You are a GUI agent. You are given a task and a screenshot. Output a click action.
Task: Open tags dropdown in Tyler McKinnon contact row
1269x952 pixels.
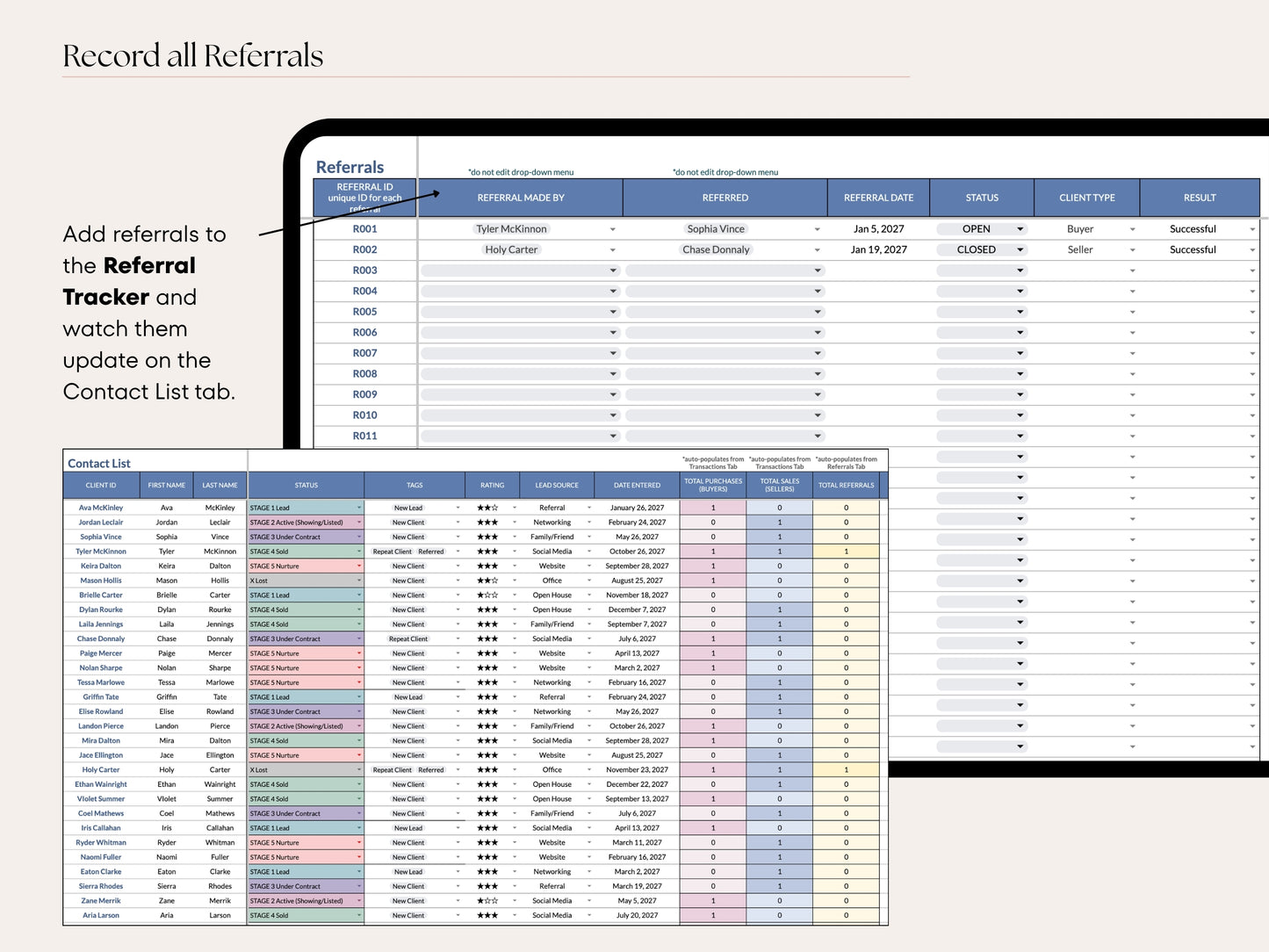[458, 552]
